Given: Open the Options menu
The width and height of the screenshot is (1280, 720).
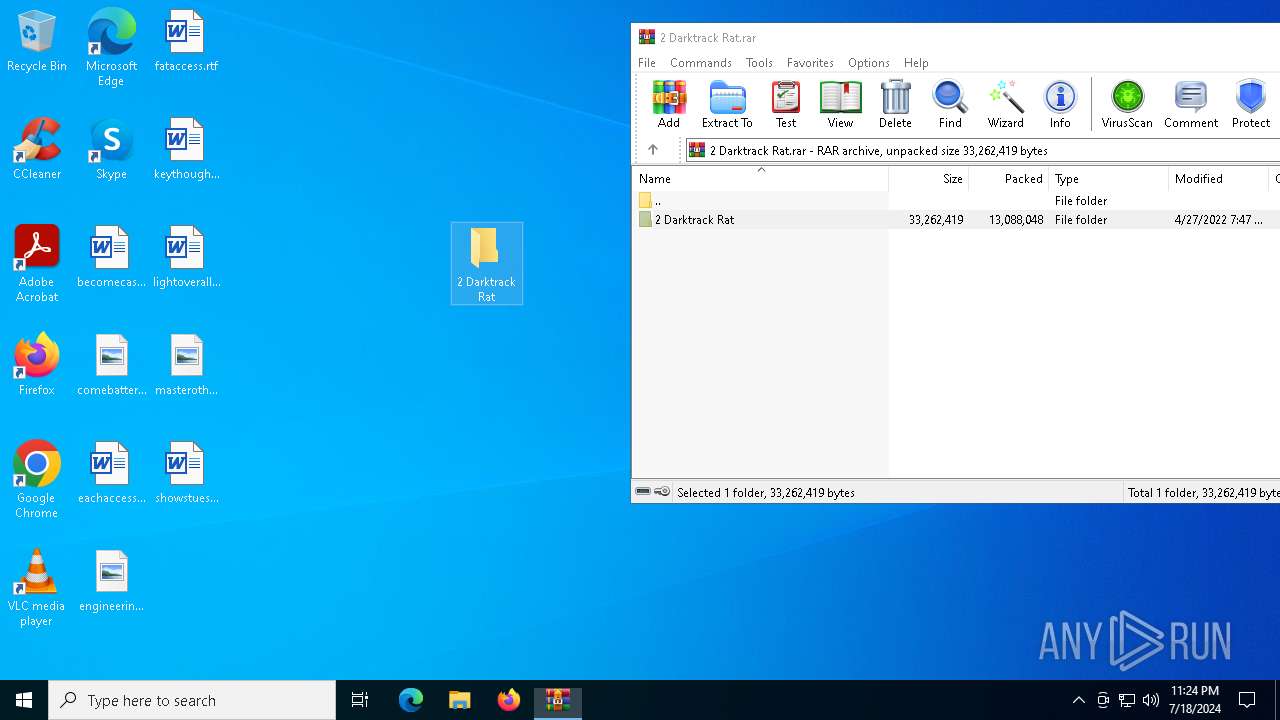Looking at the screenshot, I should (x=868, y=62).
